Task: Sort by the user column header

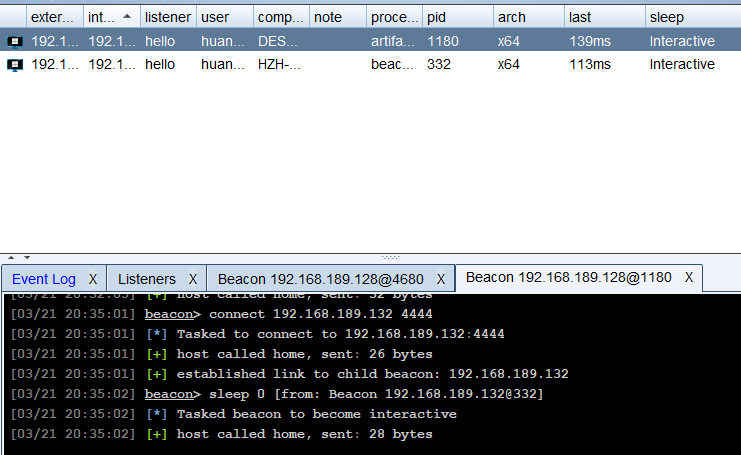Action: point(225,17)
